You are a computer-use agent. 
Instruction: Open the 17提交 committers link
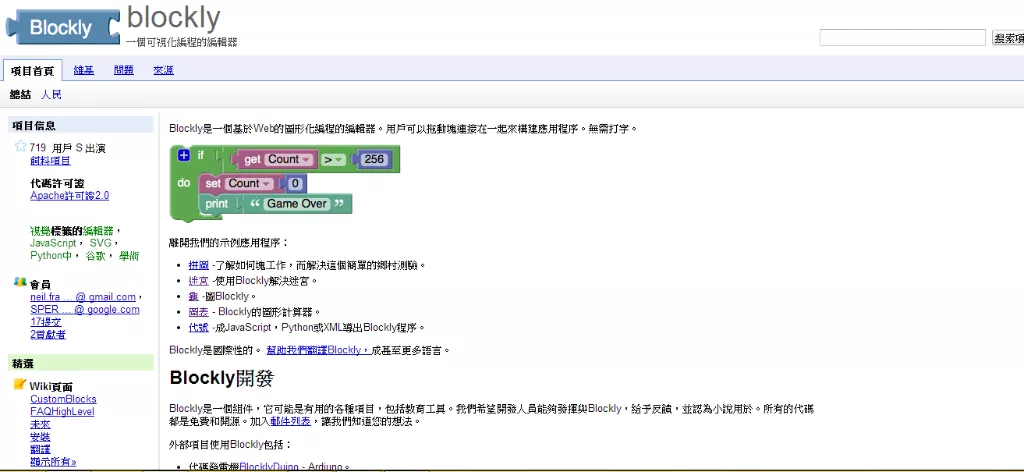click(46, 322)
